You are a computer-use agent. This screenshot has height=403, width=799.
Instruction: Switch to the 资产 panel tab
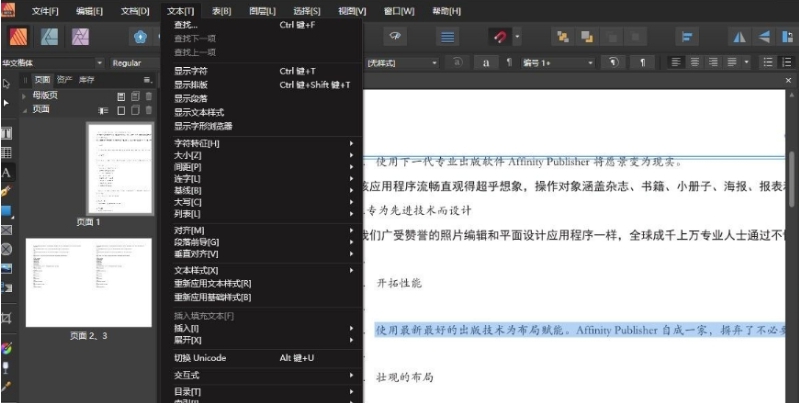pyautogui.click(x=64, y=79)
